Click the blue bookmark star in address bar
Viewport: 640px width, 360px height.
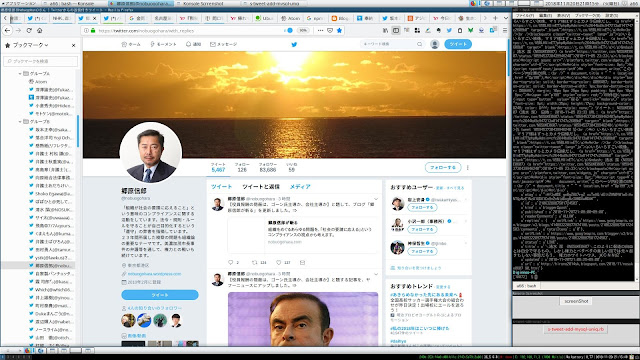(339, 31)
